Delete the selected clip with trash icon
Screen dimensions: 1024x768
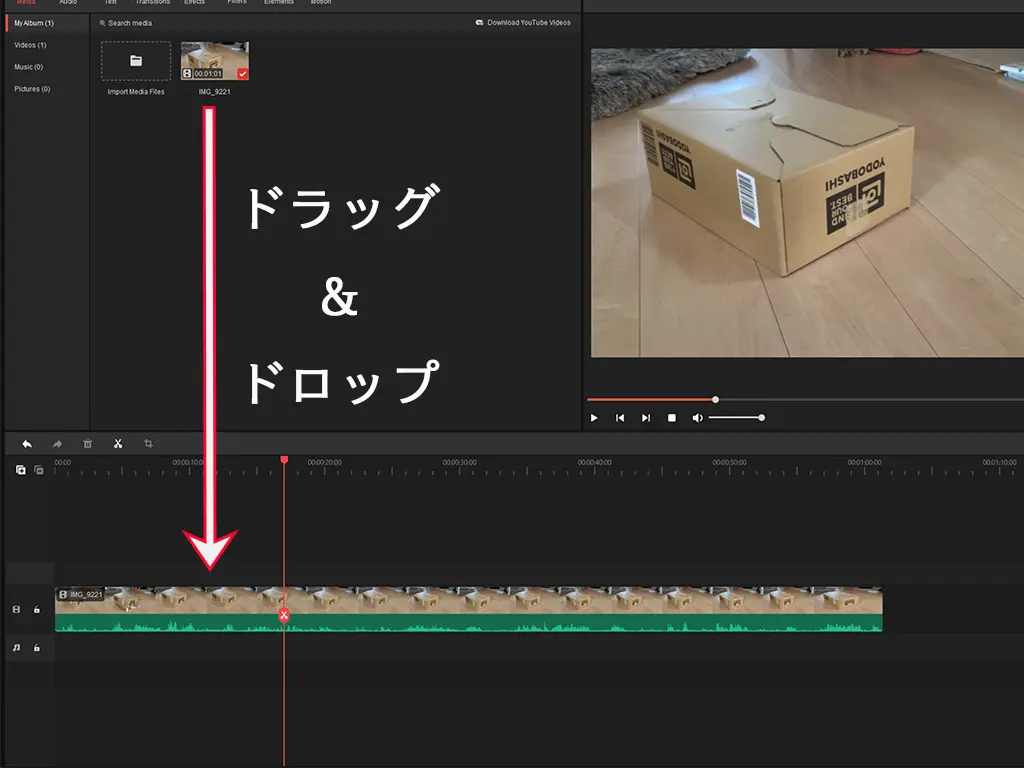88,444
